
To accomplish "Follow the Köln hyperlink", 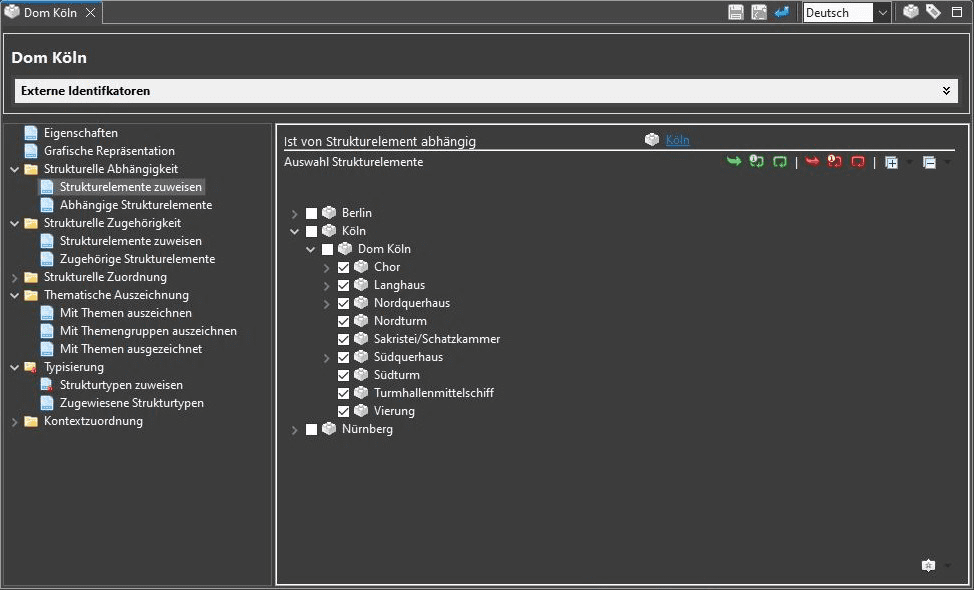I will (678, 140).
